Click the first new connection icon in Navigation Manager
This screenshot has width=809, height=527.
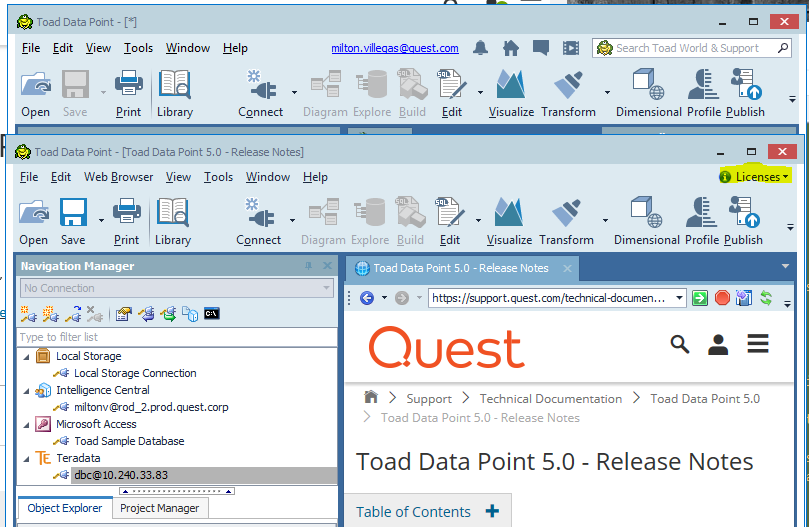28,313
